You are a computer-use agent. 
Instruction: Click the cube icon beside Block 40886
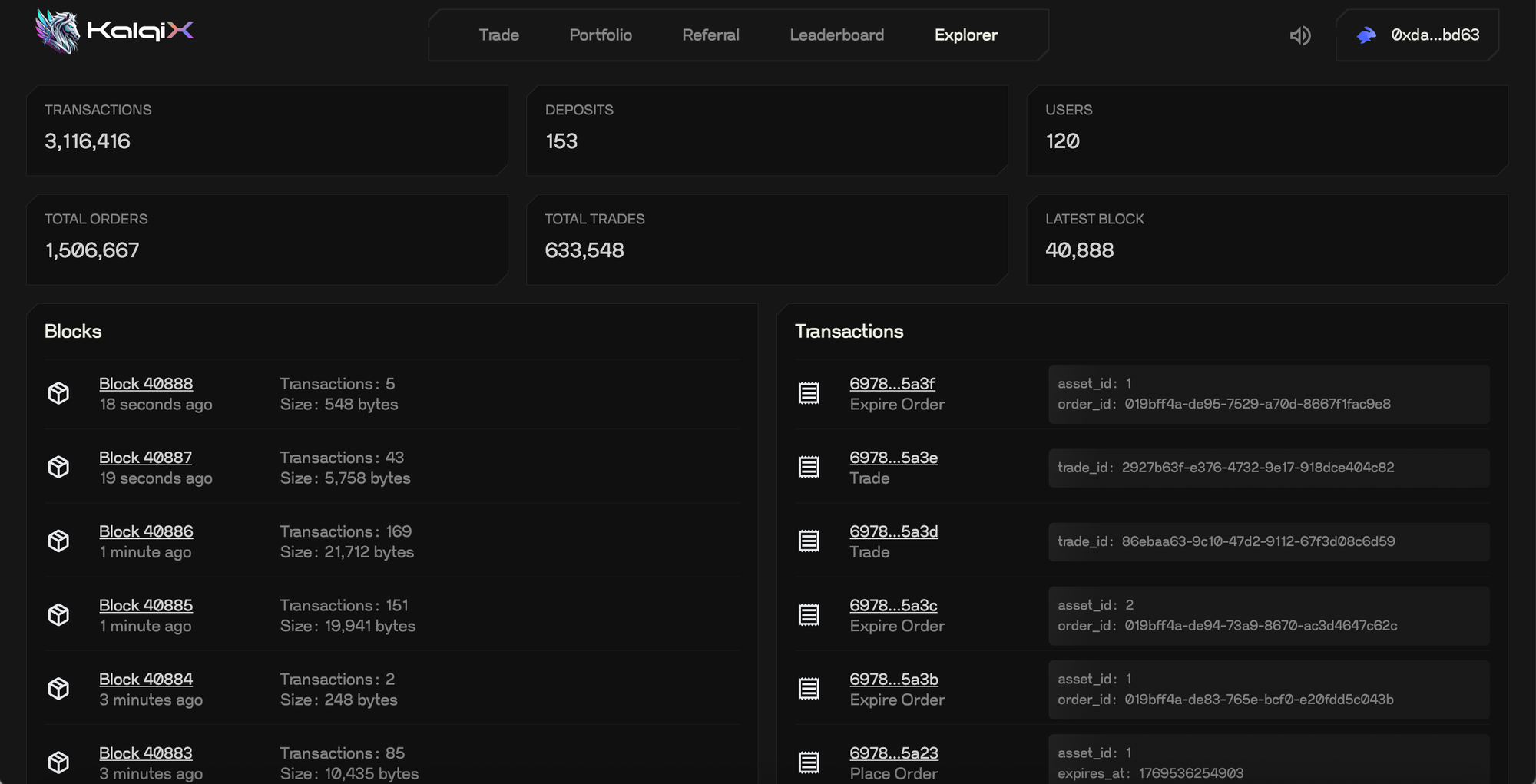click(58, 541)
